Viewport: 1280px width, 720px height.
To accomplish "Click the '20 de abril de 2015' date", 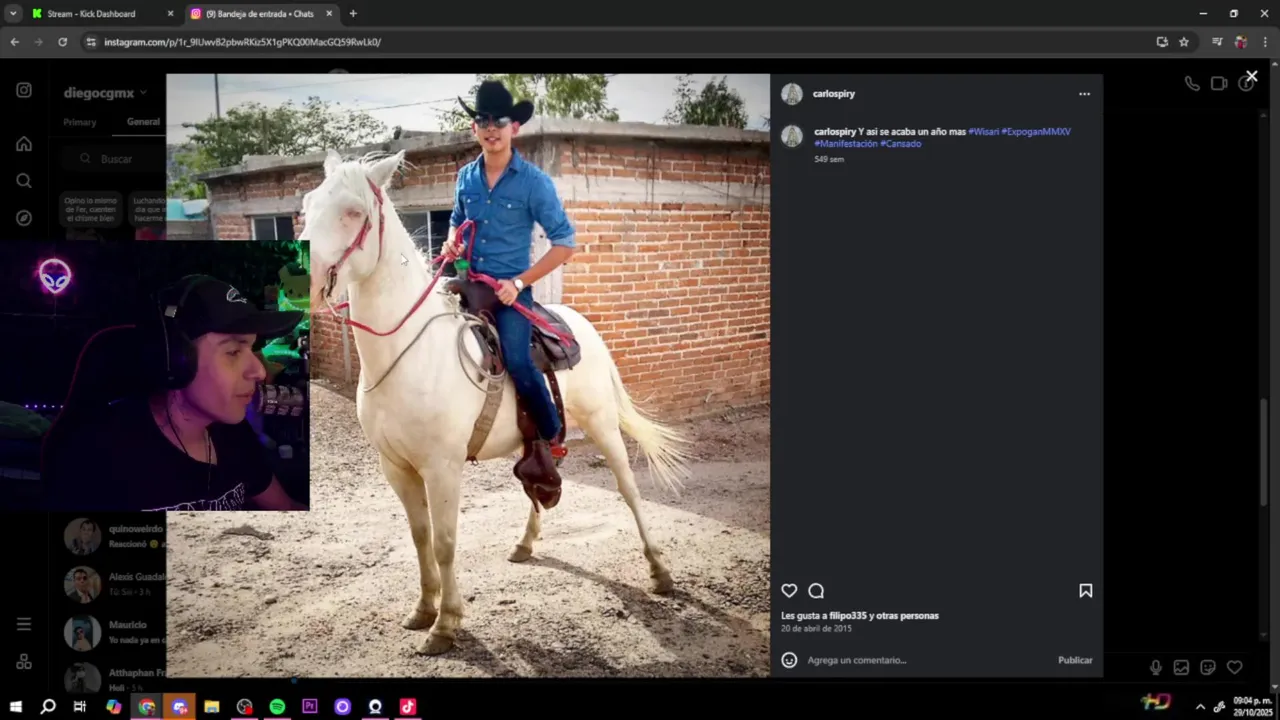I will tap(816, 629).
